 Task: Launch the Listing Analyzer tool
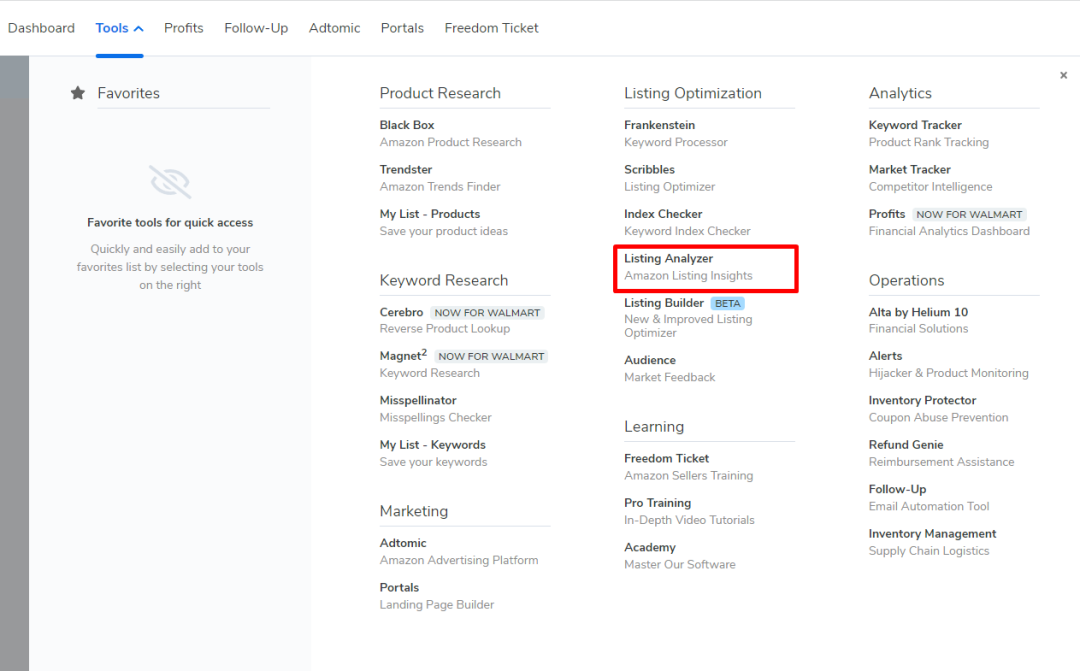pyautogui.click(x=668, y=259)
